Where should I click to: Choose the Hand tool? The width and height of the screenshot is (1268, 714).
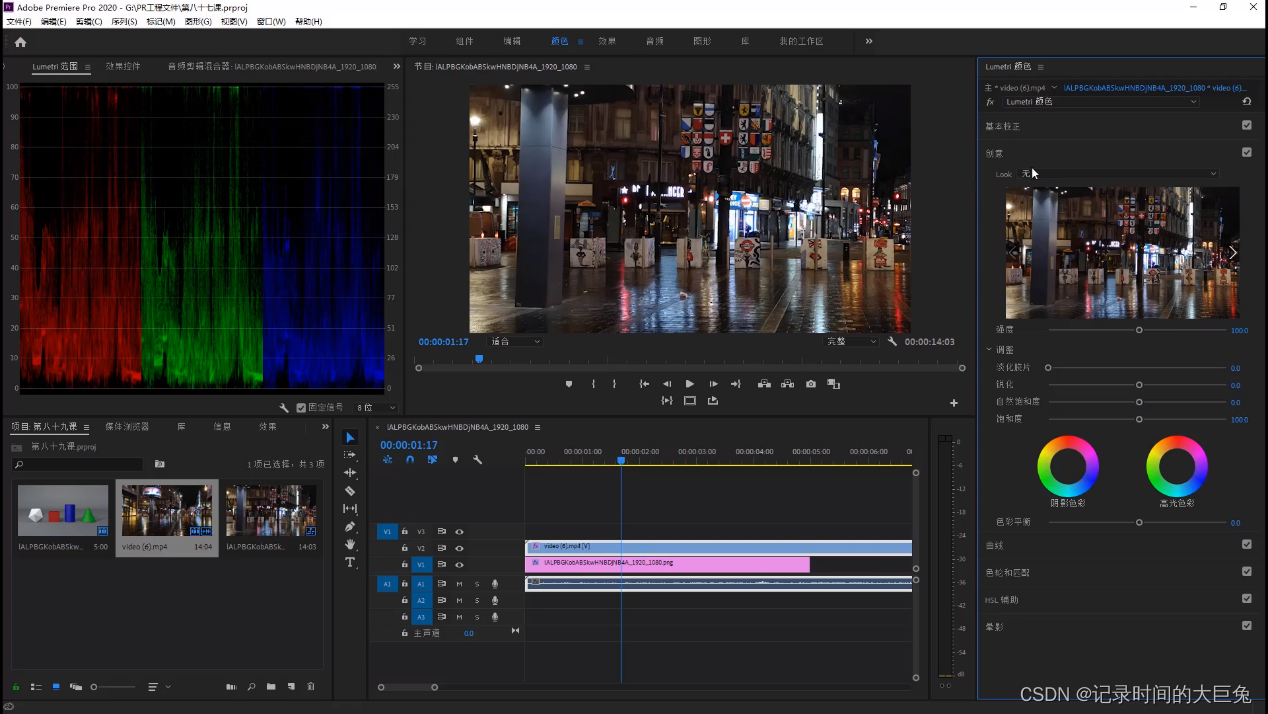pos(350,545)
